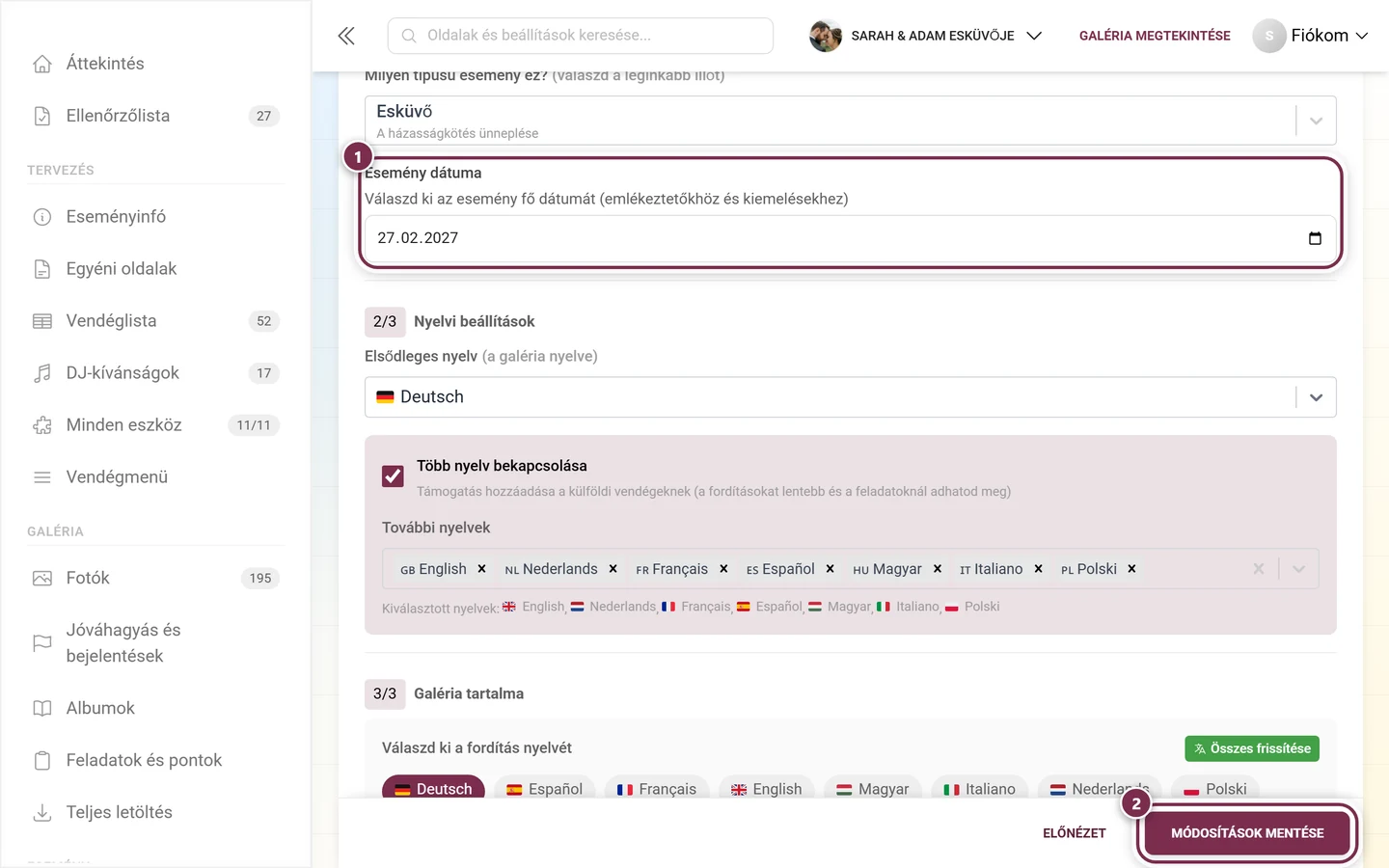This screenshot has width=1389, height=868.
Task: Expand the event type Esküvő dropdown
Action: click(1316, 122)
